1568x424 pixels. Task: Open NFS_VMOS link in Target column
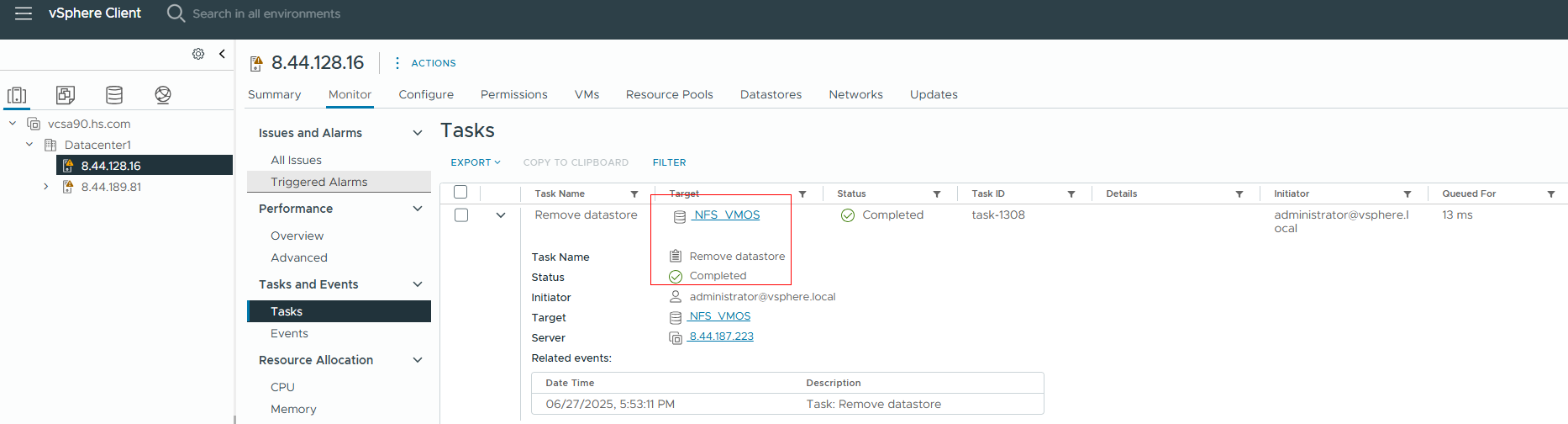click(726, 215)
